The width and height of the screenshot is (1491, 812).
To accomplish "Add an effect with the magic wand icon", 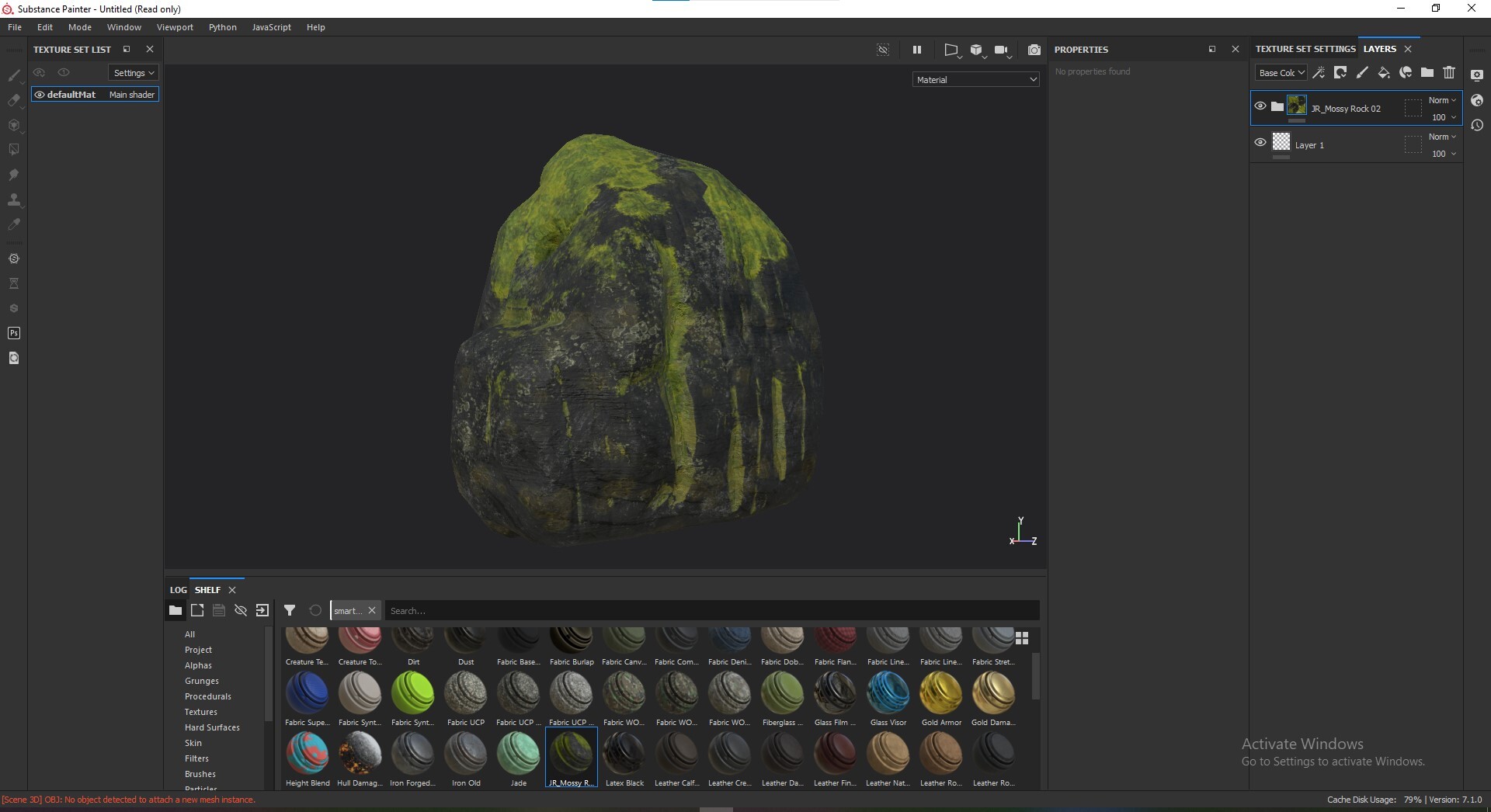I will click(x=1319, y=72).
